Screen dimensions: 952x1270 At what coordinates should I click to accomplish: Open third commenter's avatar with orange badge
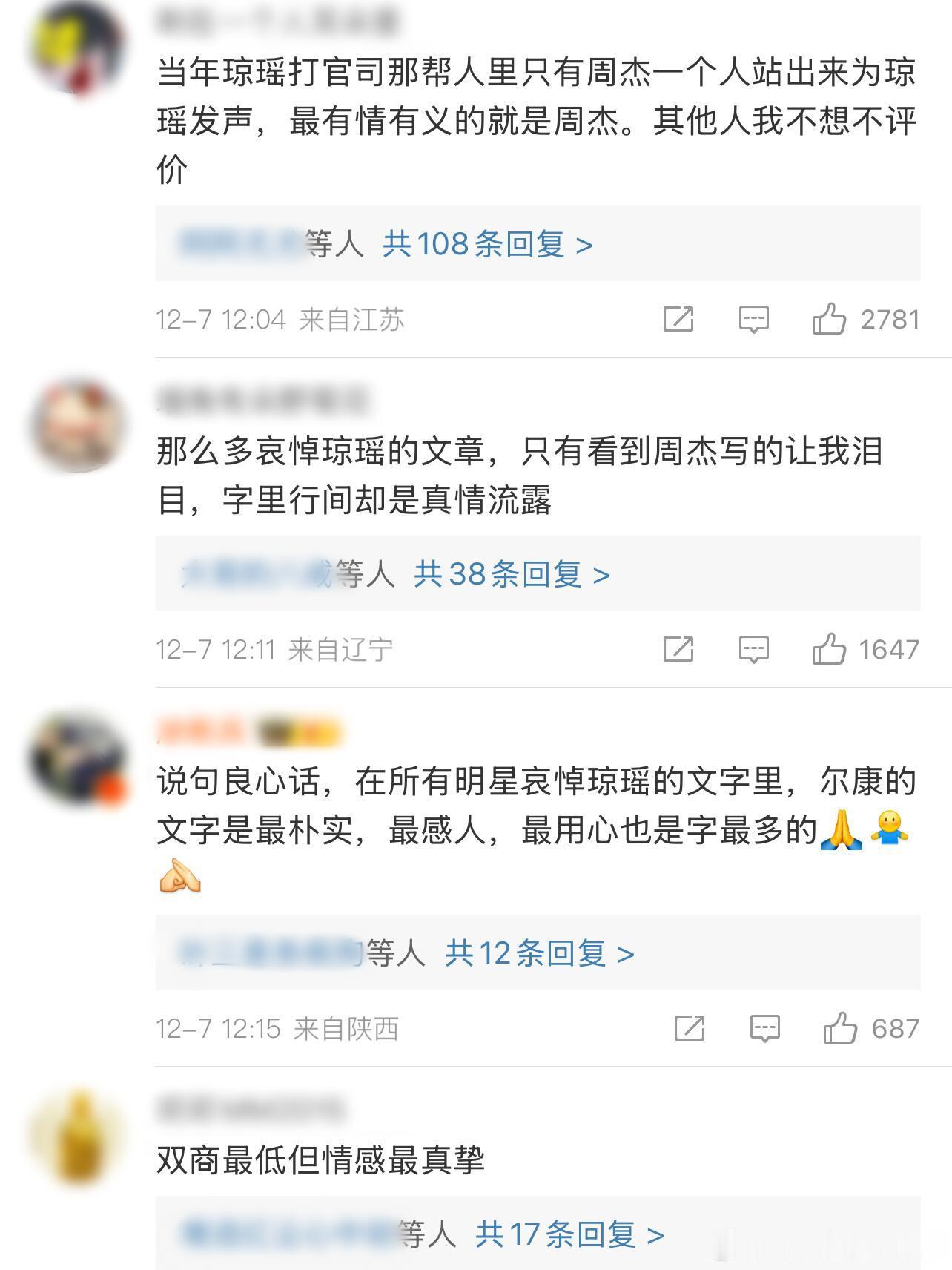[78, 757]
